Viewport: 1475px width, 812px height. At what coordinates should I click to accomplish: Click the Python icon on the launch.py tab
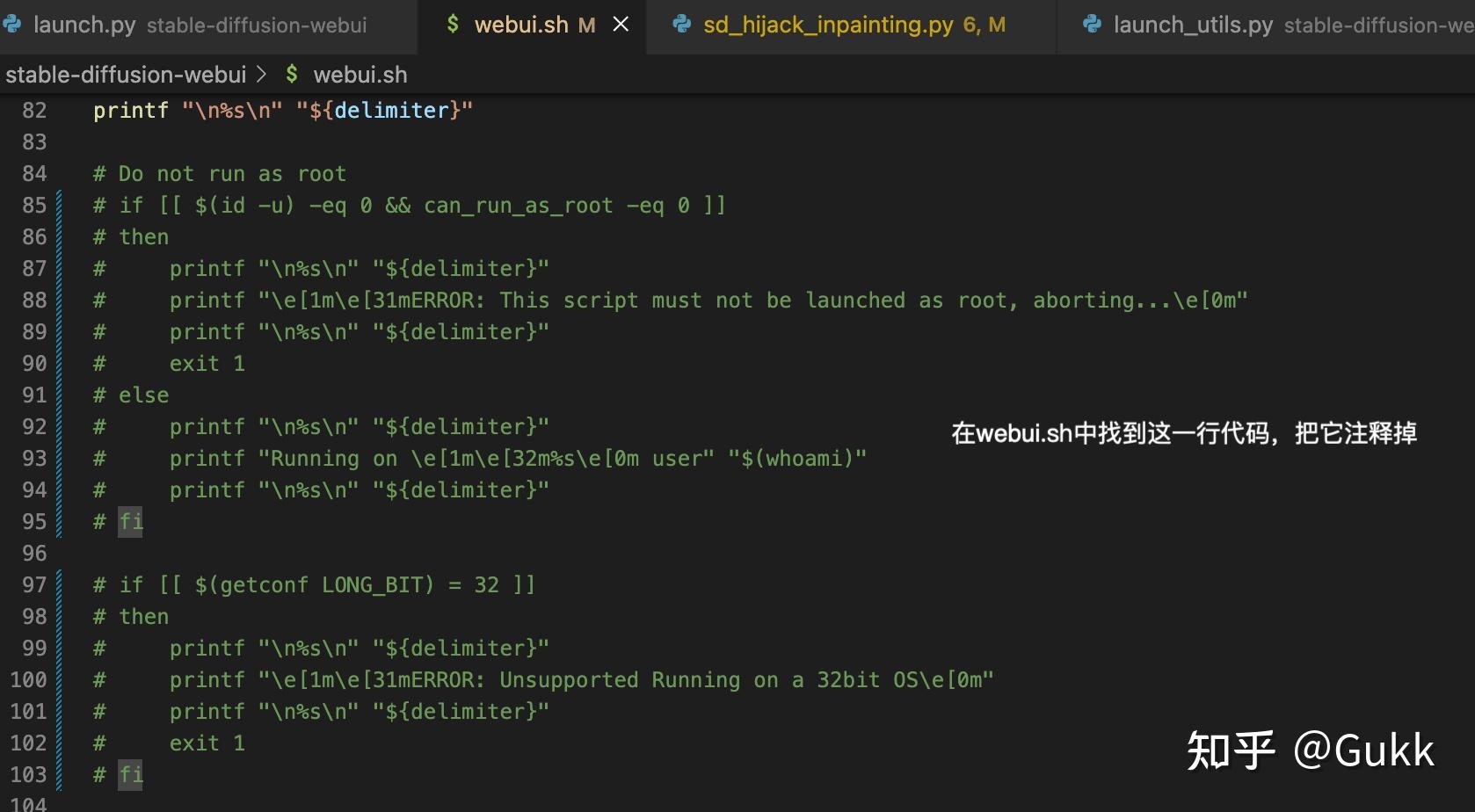point(12,25)
